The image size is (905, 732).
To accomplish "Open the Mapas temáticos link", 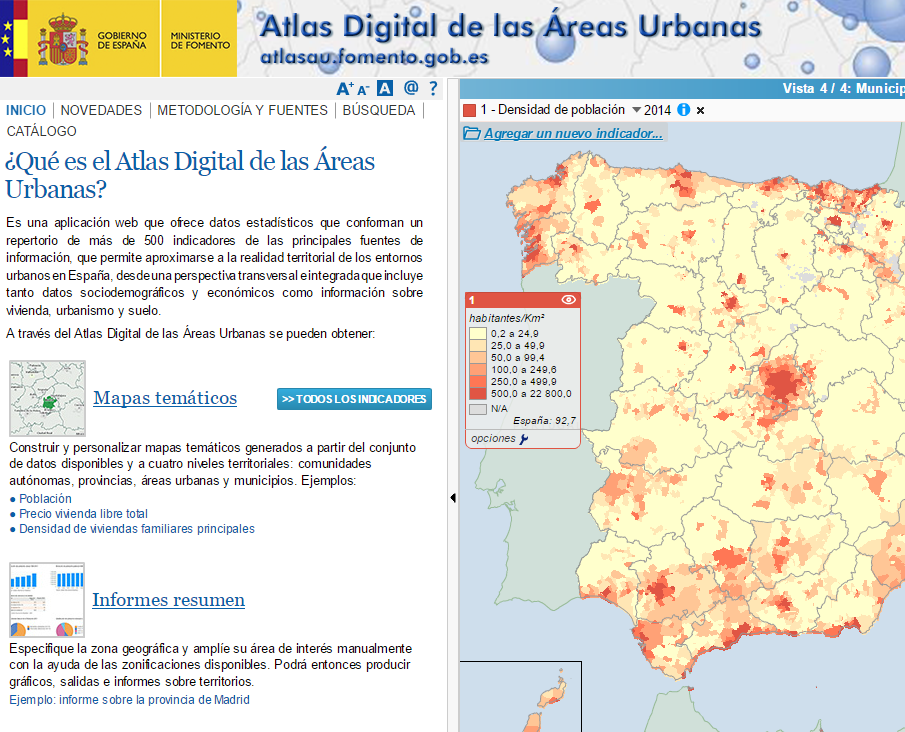I will [x=165, y=398].
